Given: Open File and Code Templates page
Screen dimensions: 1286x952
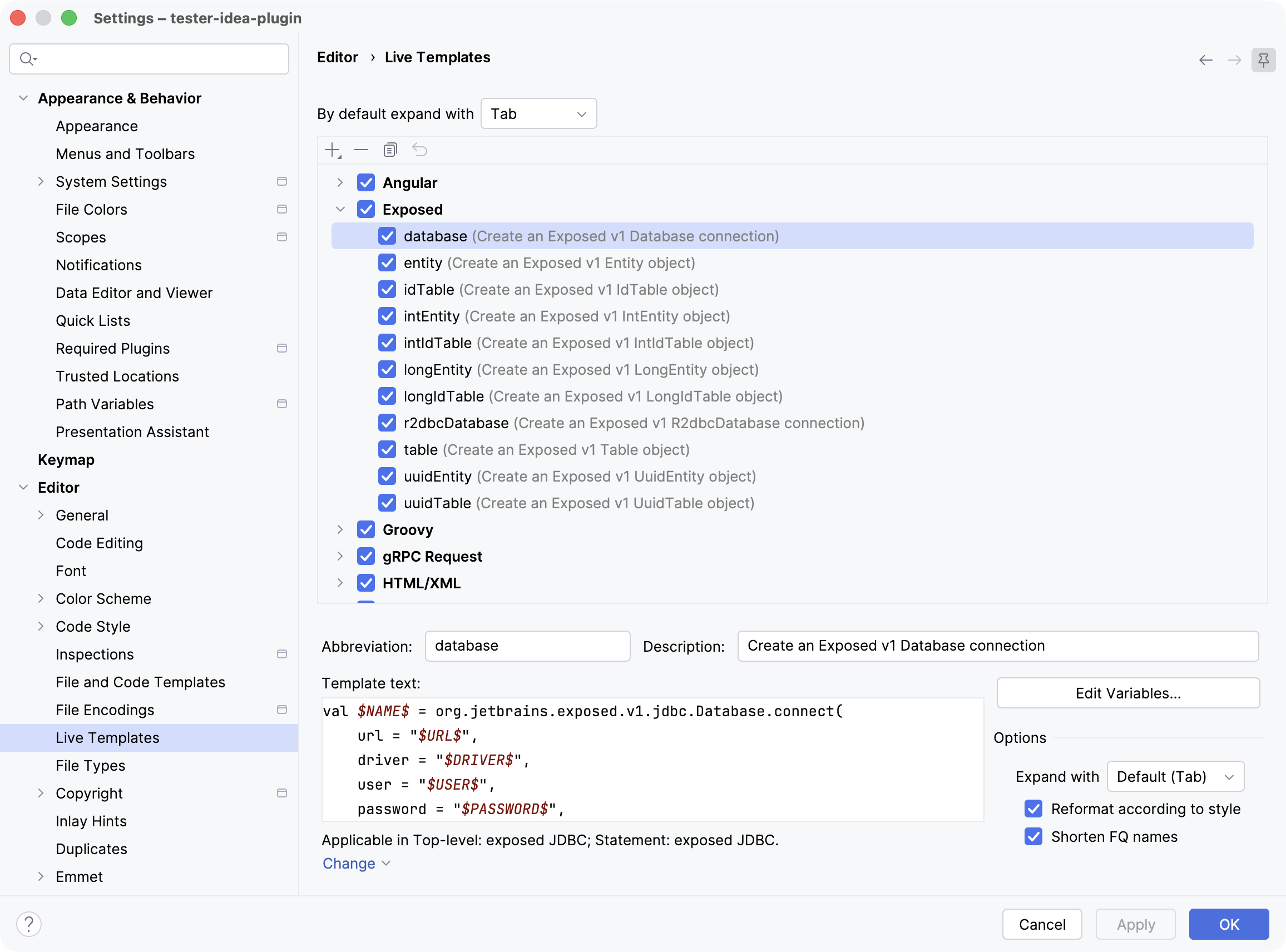Looking at the screenshot, I should (140, 682).
